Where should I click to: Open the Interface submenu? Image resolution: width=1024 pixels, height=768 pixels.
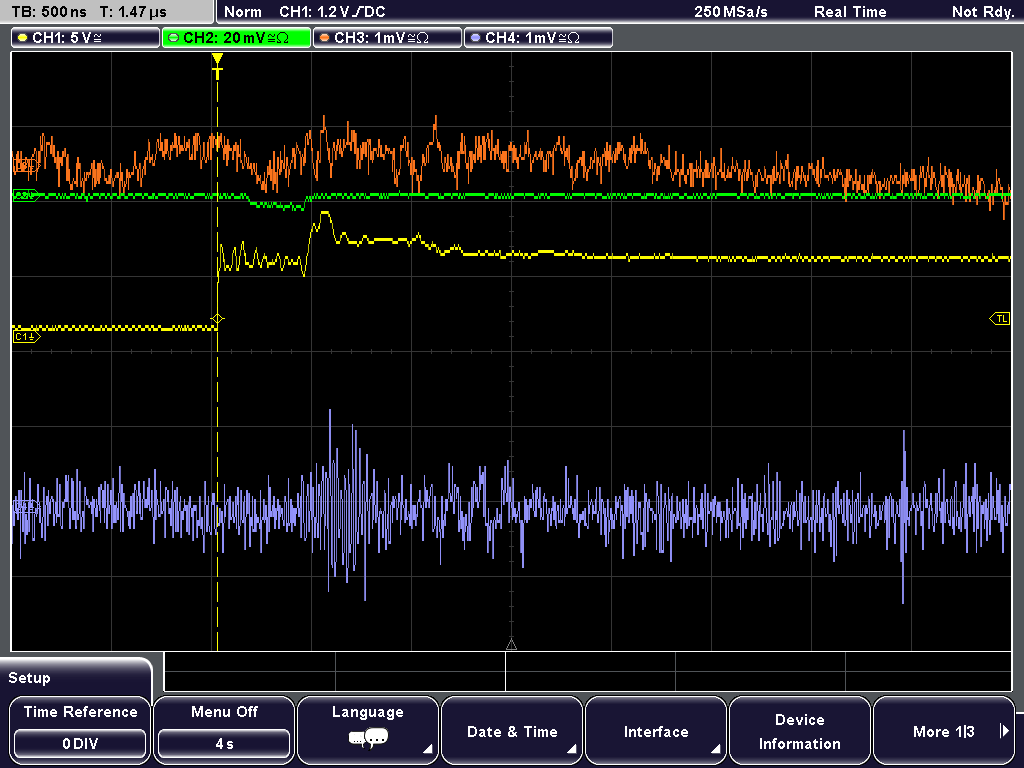tap(656, 730)
